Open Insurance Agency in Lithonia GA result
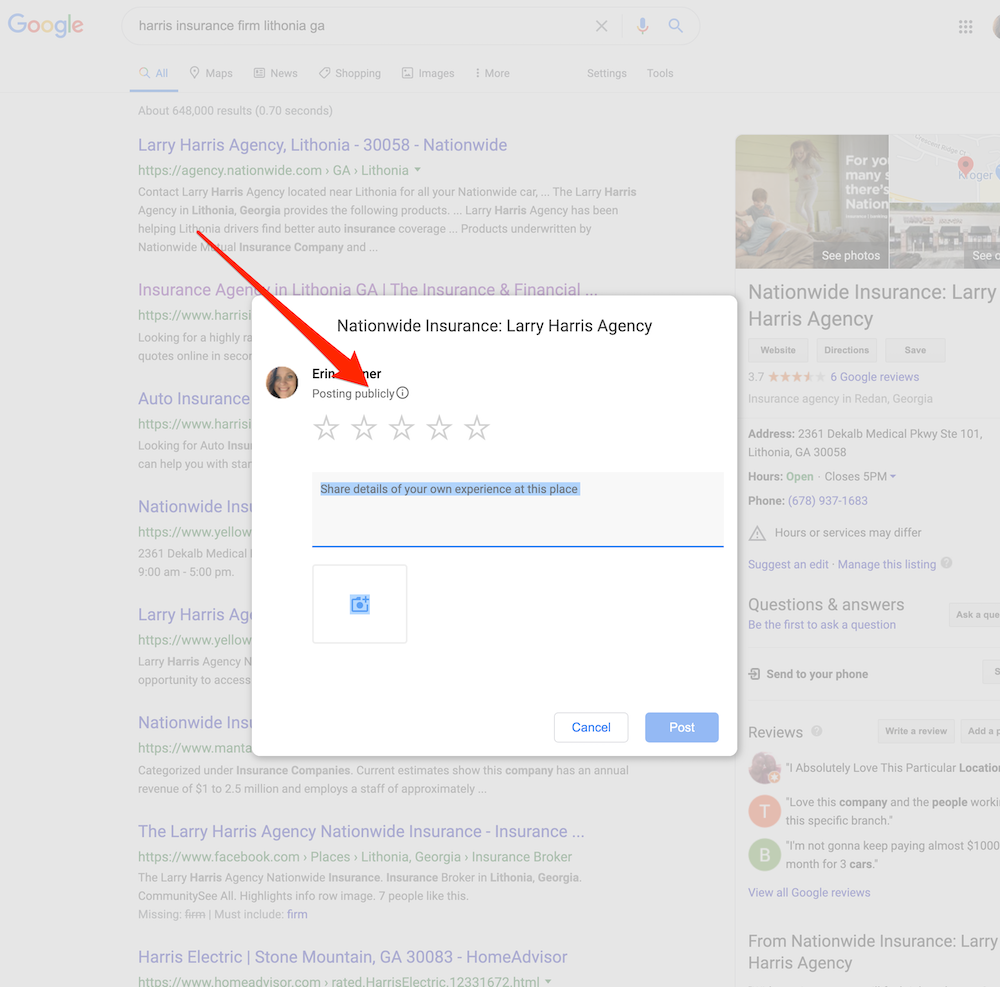Screen dimensions: 1000x987 [367, 289]
